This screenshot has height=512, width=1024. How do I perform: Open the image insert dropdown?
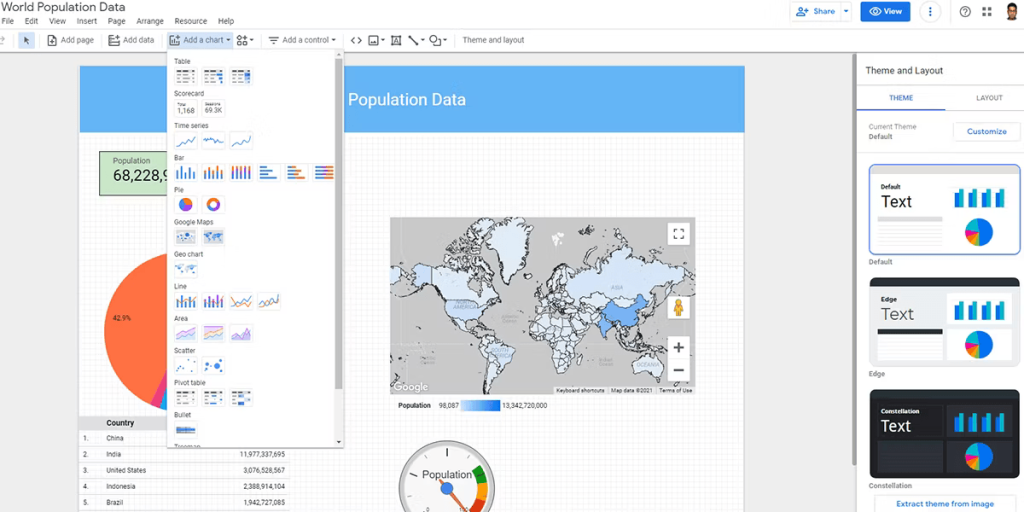pos(376,40)
